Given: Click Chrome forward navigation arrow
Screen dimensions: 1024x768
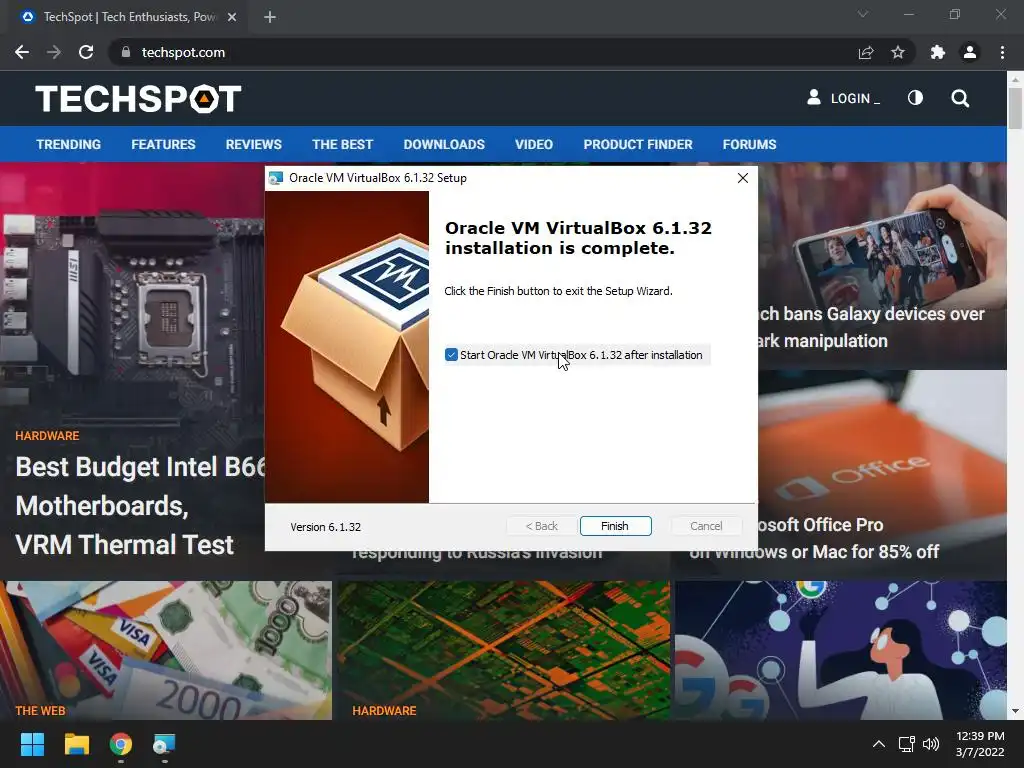Looking at the screenshot, I should (54, 52).
